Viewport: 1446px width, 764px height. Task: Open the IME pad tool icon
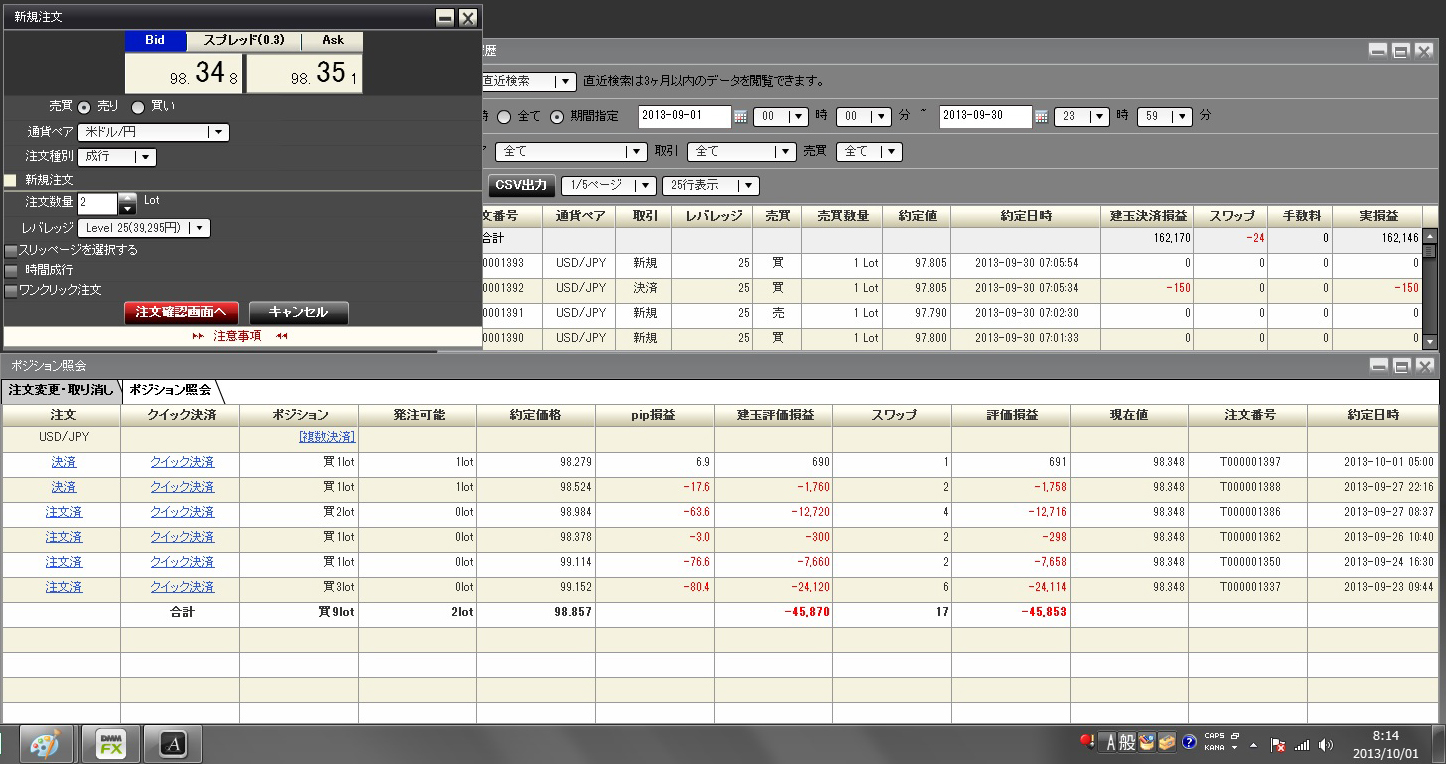coord(1147,743)
